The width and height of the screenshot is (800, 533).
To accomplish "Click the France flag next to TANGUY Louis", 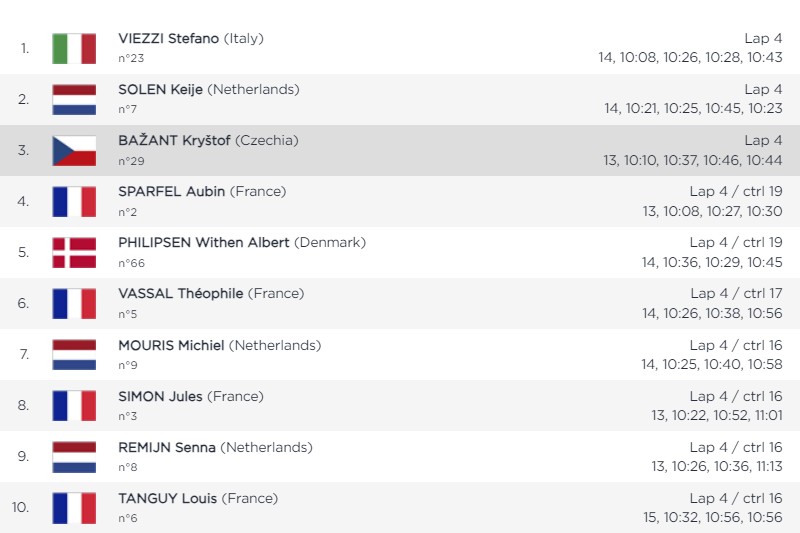I will click(74, 507).
